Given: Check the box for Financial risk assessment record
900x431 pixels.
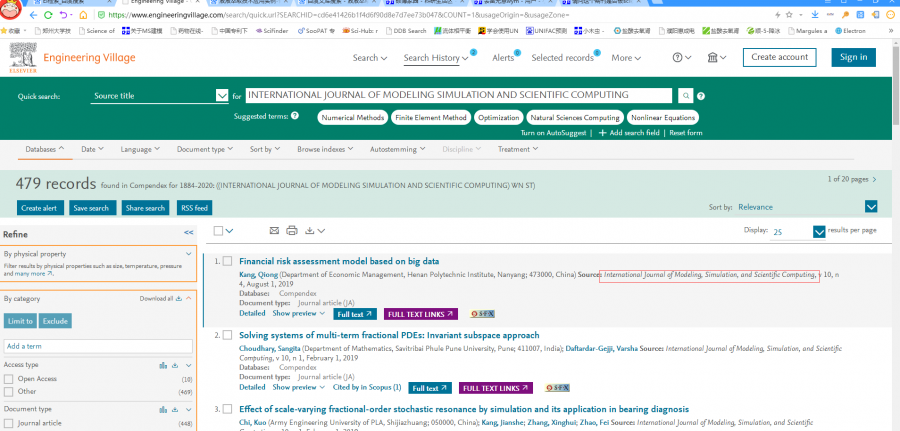Looking at the screenshot, I should 227,261.
